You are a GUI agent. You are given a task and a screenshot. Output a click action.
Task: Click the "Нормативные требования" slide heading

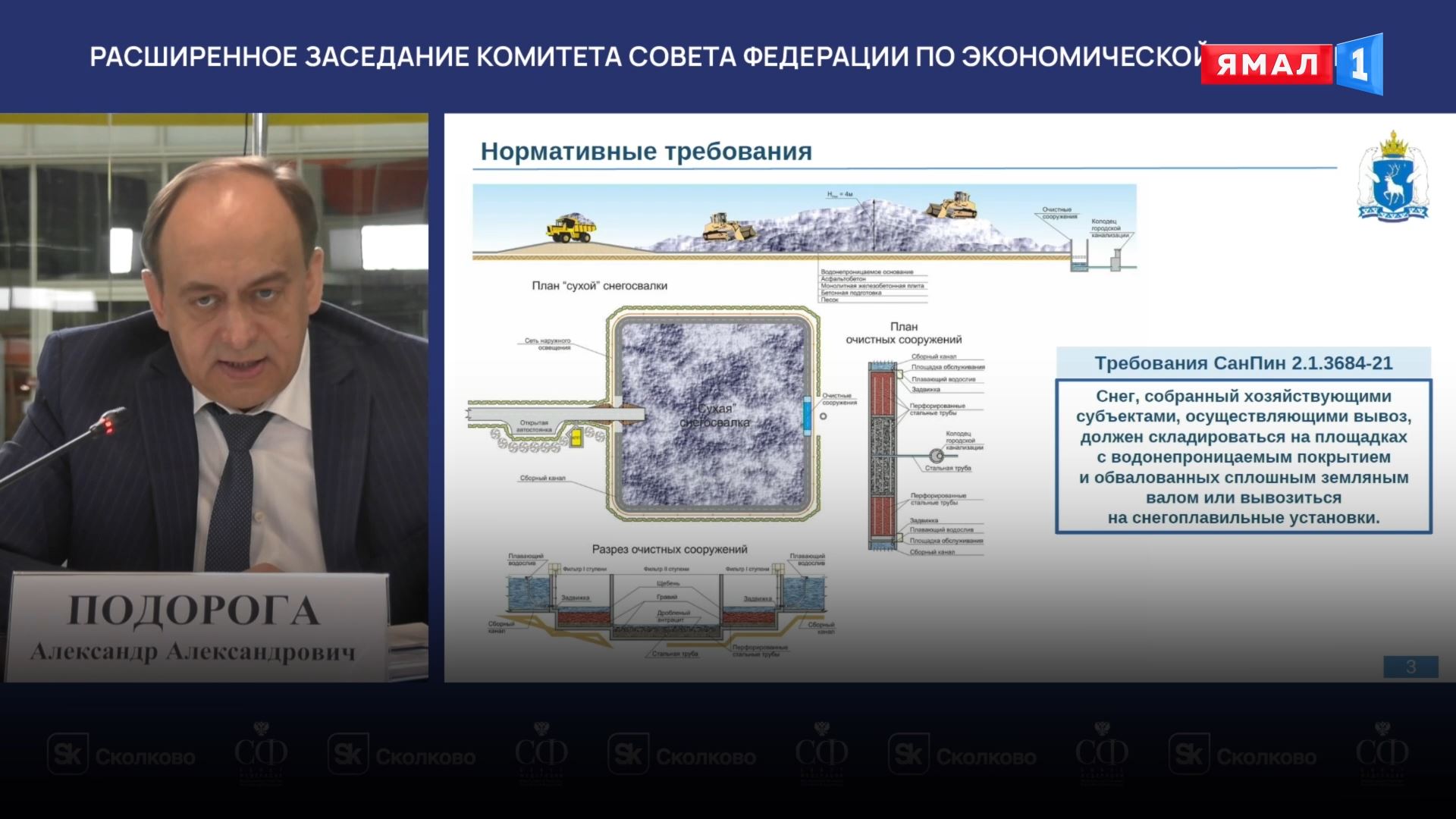click(x=646, y=152)
